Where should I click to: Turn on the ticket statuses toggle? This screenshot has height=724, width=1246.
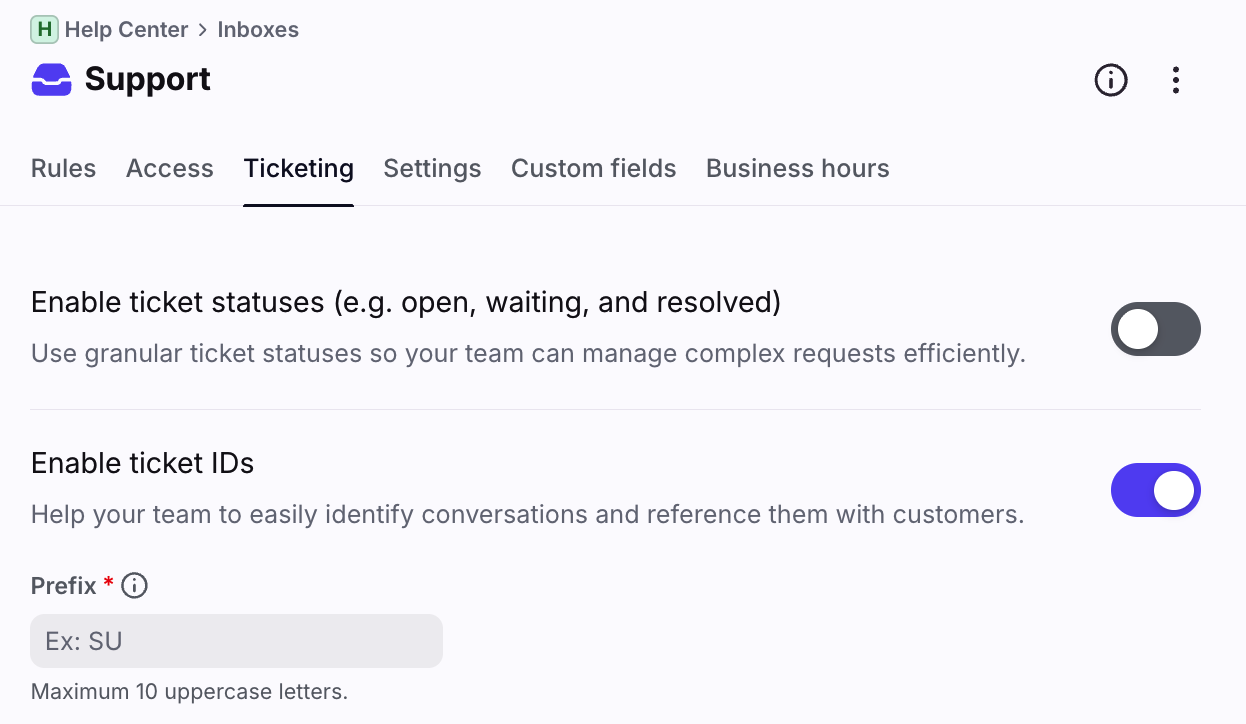pyautogui.click(x=1155, y=329)
